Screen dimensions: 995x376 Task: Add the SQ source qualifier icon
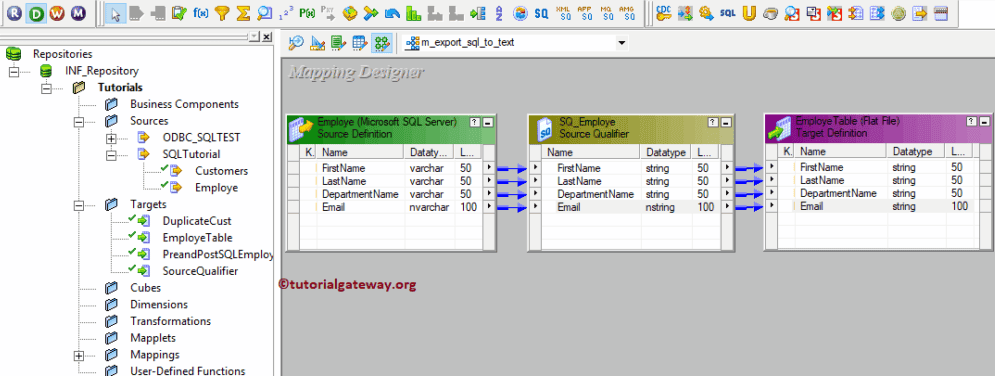(541, 13)
